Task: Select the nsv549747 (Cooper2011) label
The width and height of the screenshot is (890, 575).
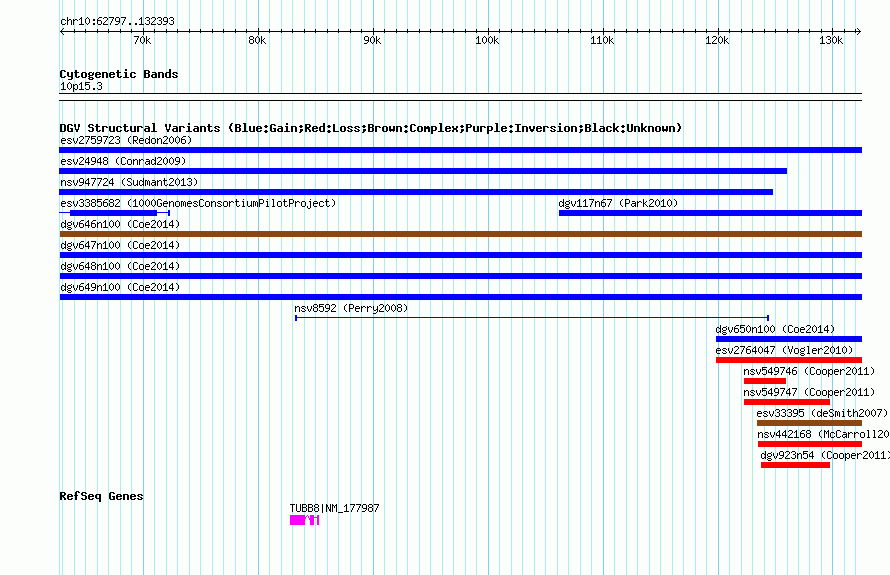Action: point(809,392)
